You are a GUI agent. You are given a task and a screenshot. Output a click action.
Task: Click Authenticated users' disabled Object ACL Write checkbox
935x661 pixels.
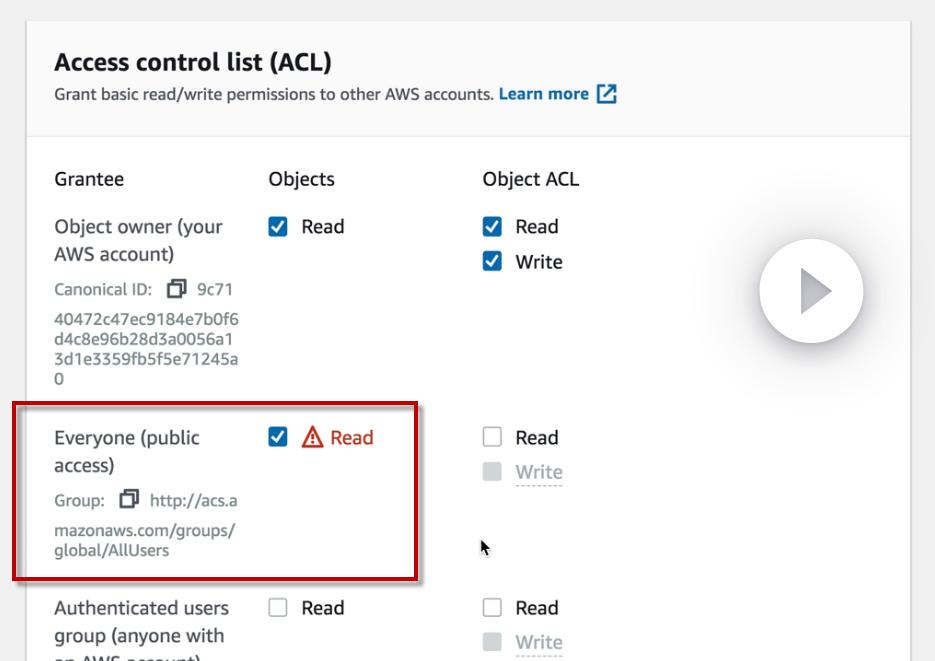click(492, 642)
